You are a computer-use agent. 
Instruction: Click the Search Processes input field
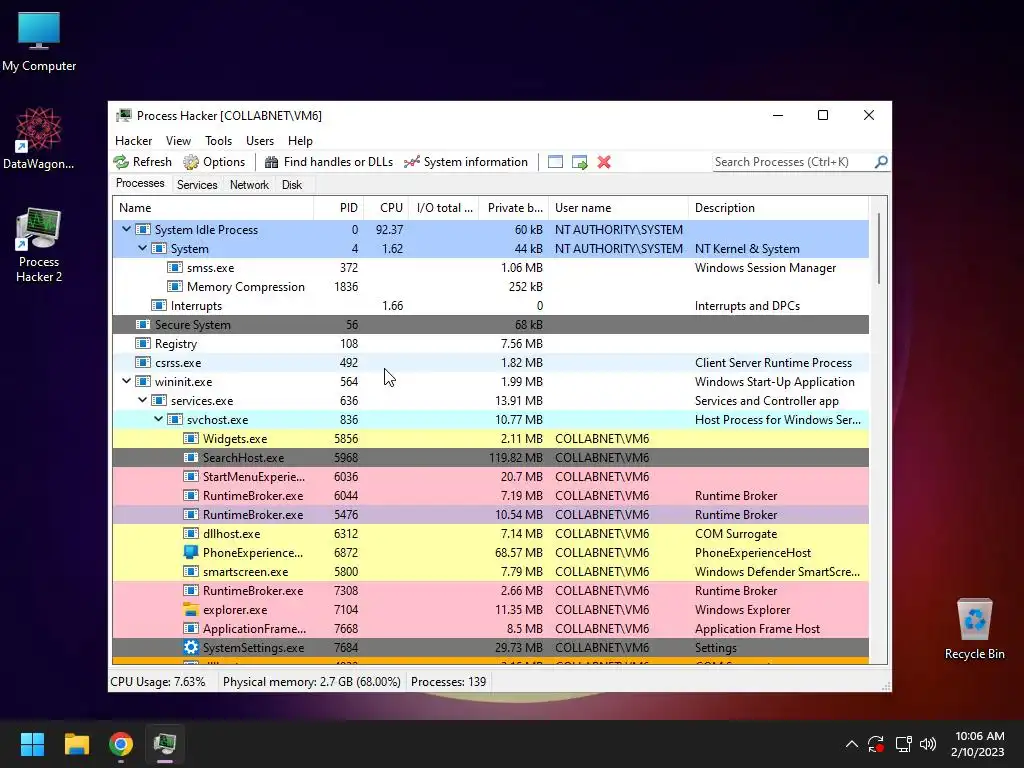pyautogui.click(x=792, y=162)
